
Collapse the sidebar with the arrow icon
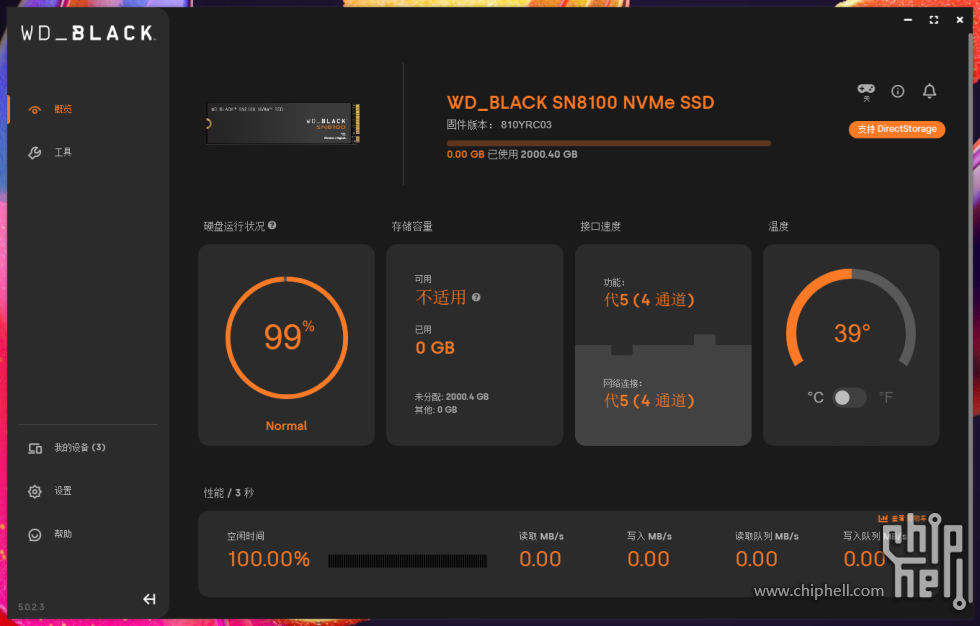pyautogui.click(x=149, y=599)
